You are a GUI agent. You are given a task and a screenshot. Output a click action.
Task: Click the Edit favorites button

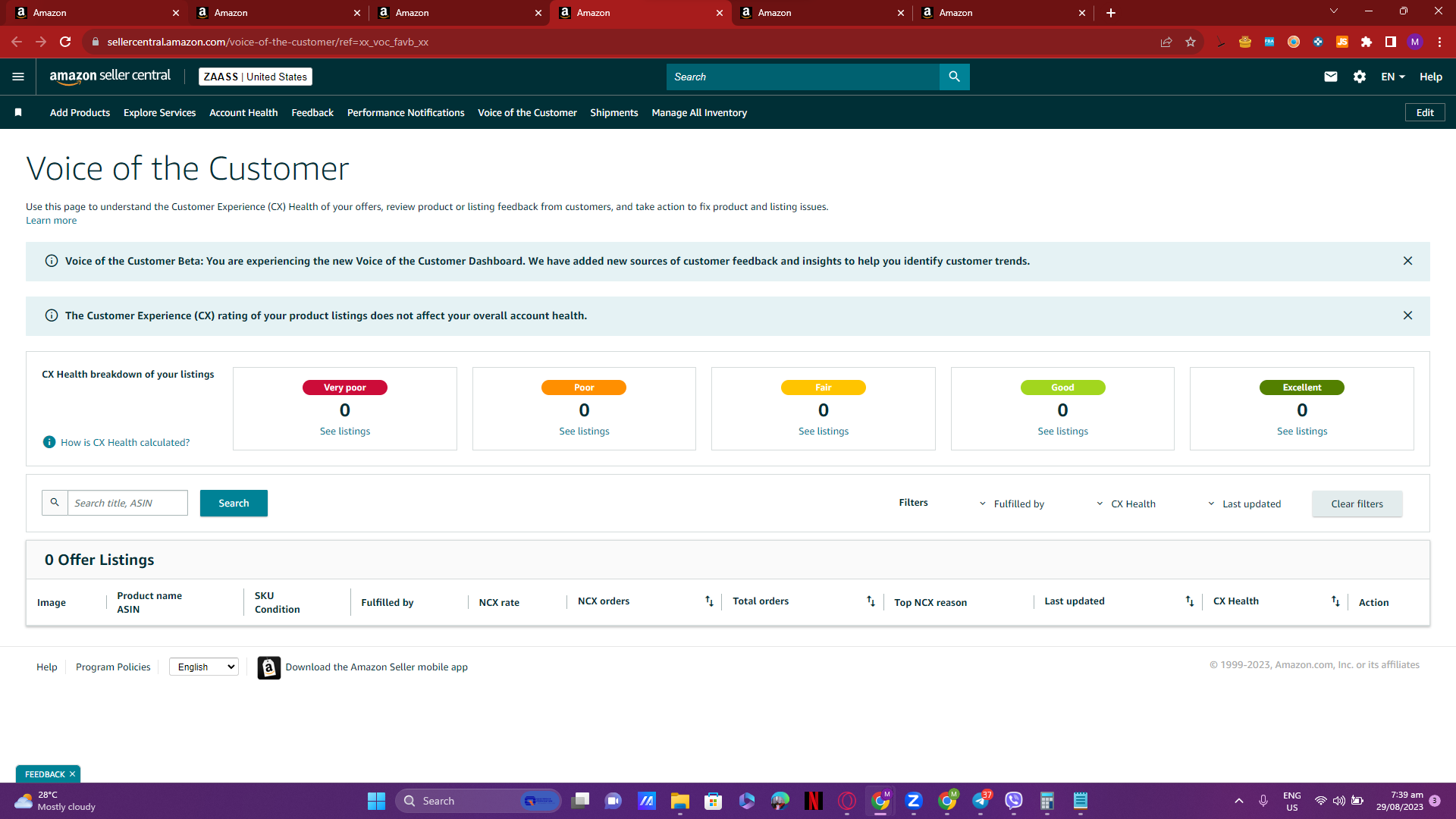1425,112
